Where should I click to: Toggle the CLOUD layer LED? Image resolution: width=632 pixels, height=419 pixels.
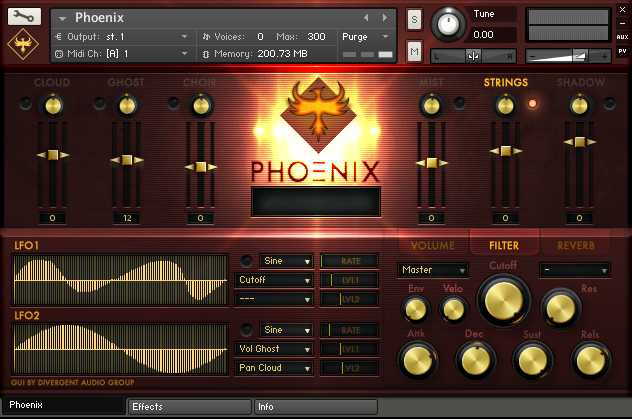[x=25, y=104]
